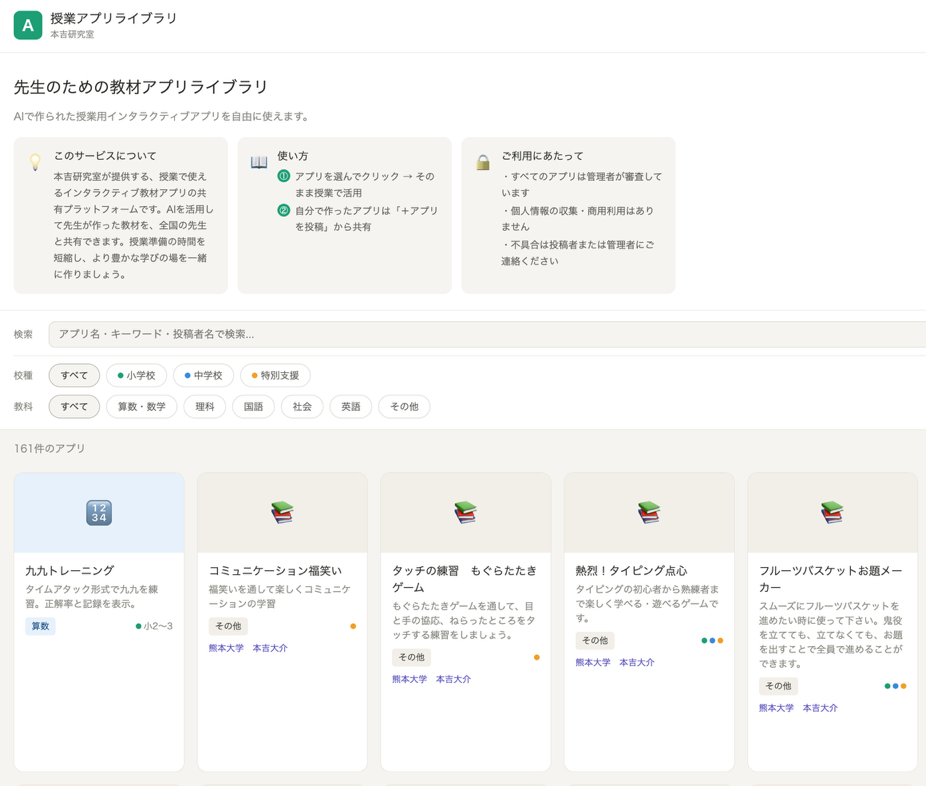926x786 pixels.
Task: Open the 授業アプリライブラリ header title
Action: point(113,18)
